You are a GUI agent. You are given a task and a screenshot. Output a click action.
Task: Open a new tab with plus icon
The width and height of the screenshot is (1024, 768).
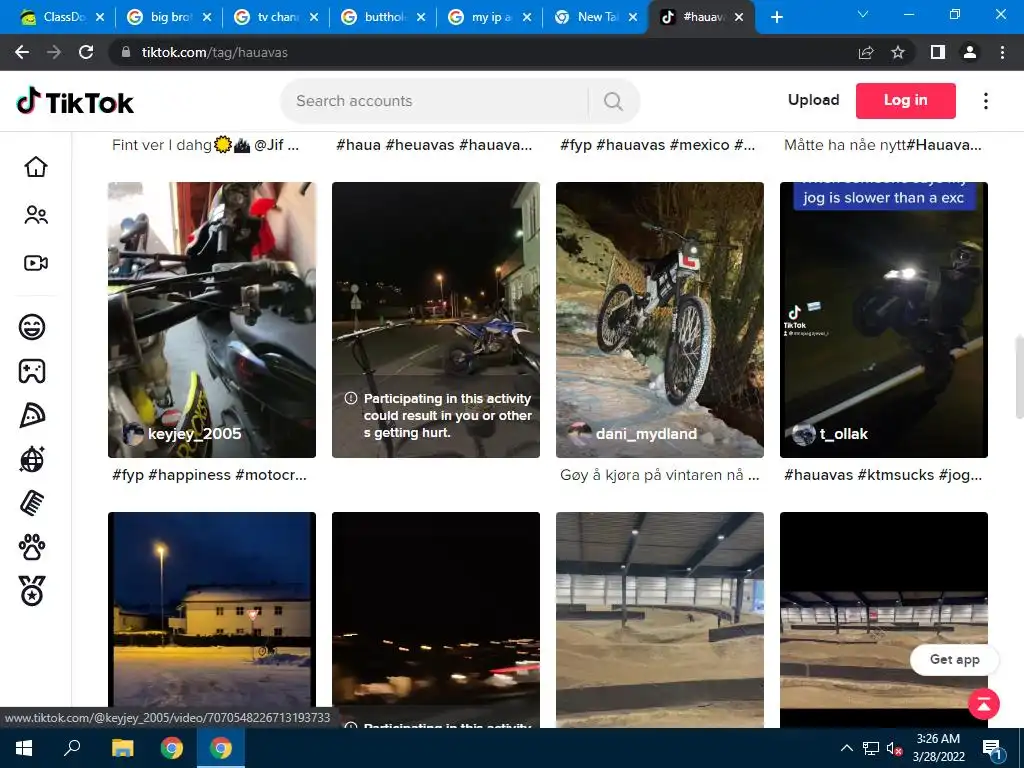776,17
